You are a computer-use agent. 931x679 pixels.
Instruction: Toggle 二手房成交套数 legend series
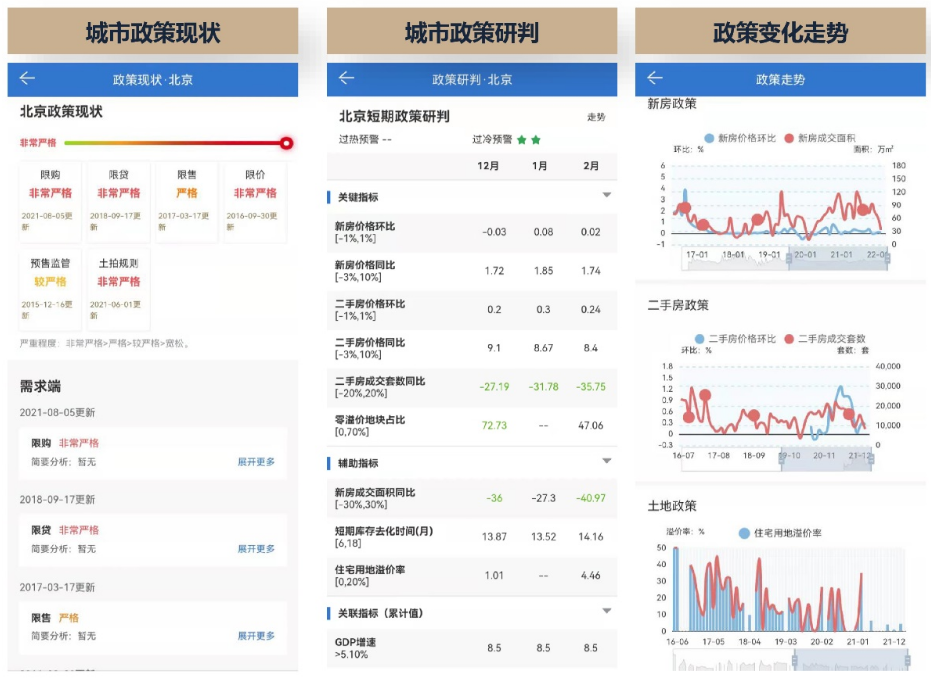(x=825, y=339)
